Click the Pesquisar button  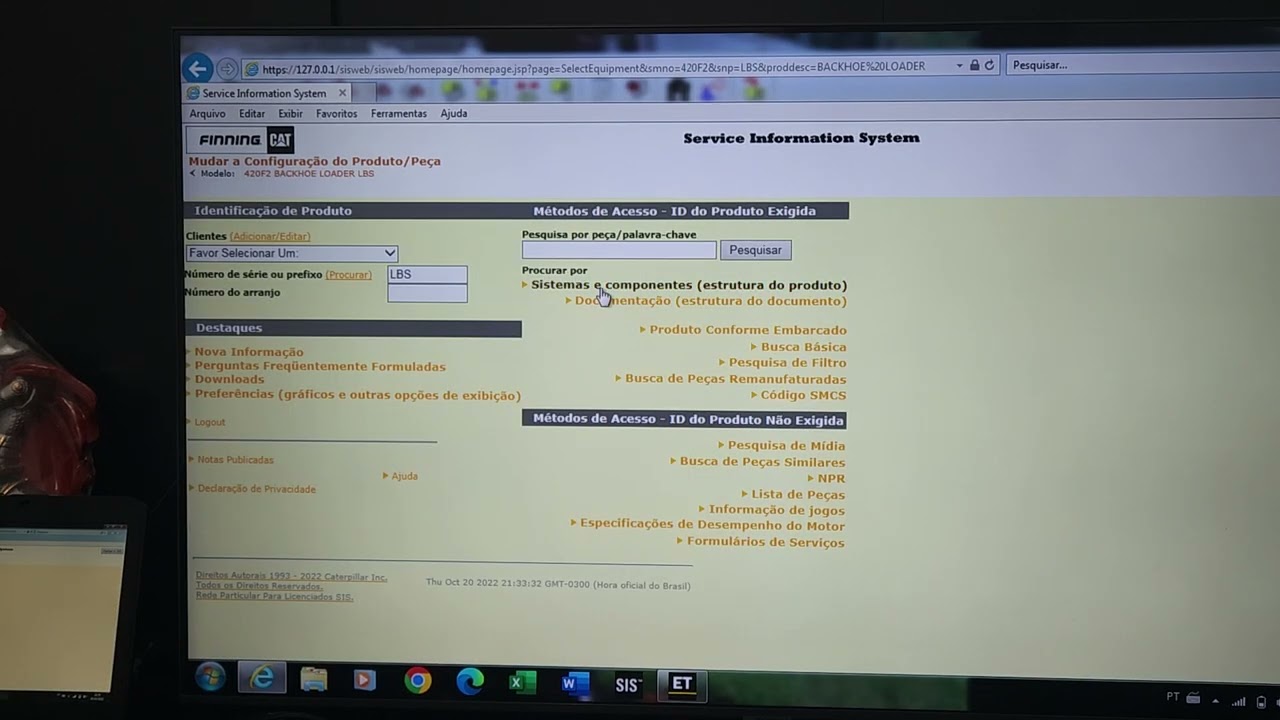[x=755, y=250]
